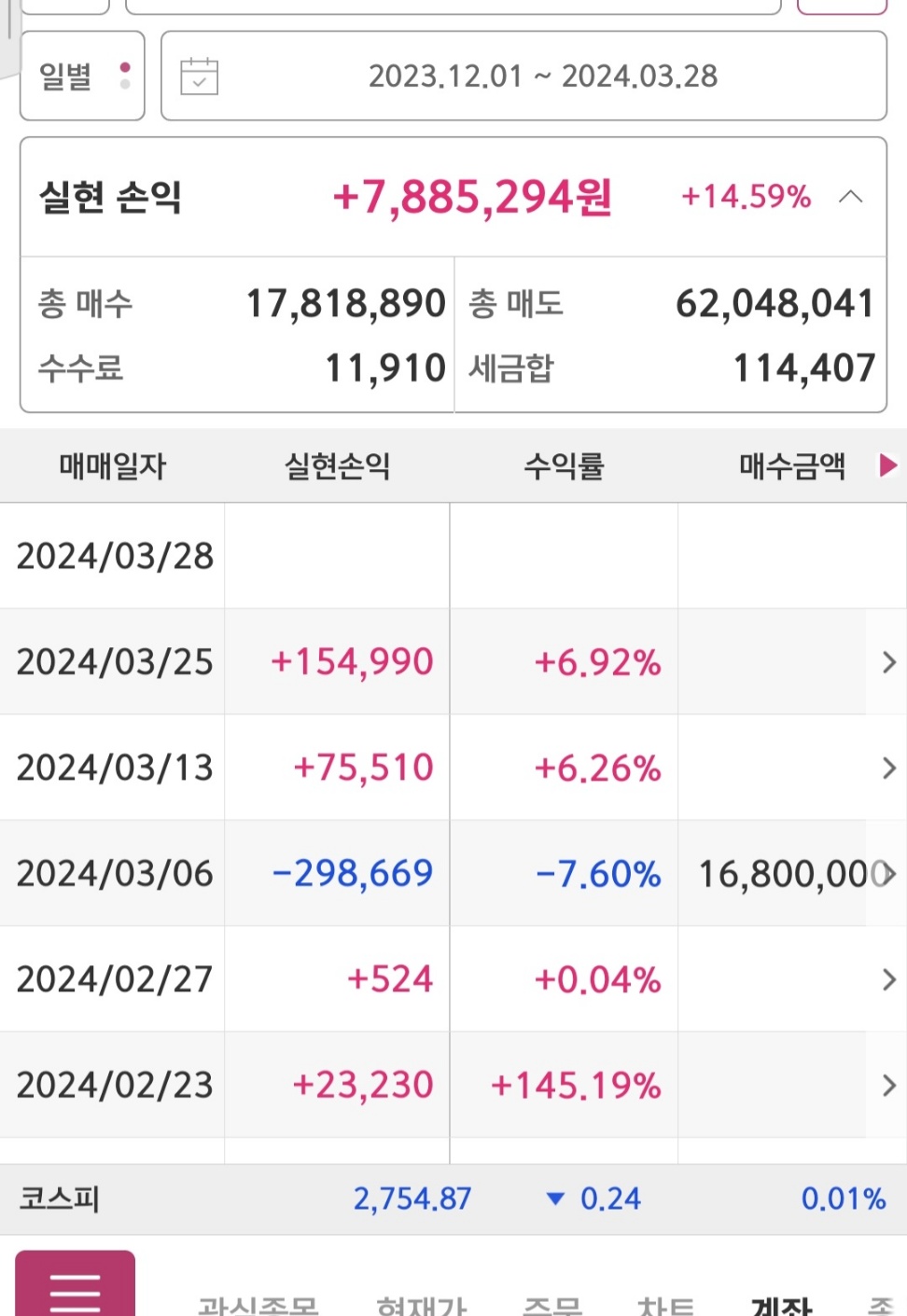
Task: Click the 수익률 column header
Action: 564,465
